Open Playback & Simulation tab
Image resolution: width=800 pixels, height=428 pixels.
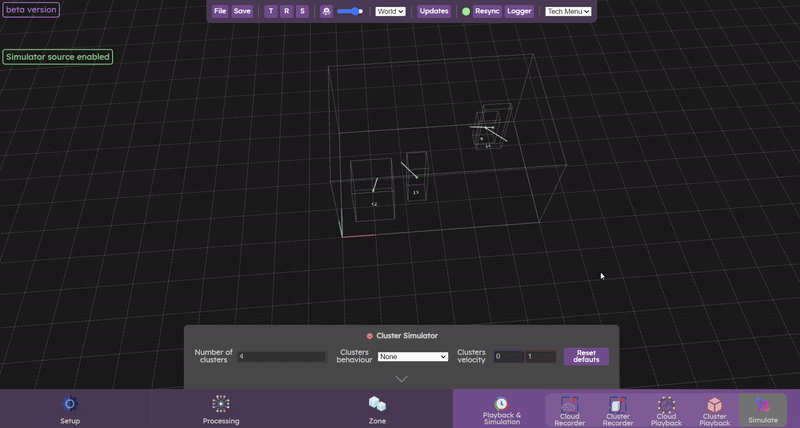[502, 410]
